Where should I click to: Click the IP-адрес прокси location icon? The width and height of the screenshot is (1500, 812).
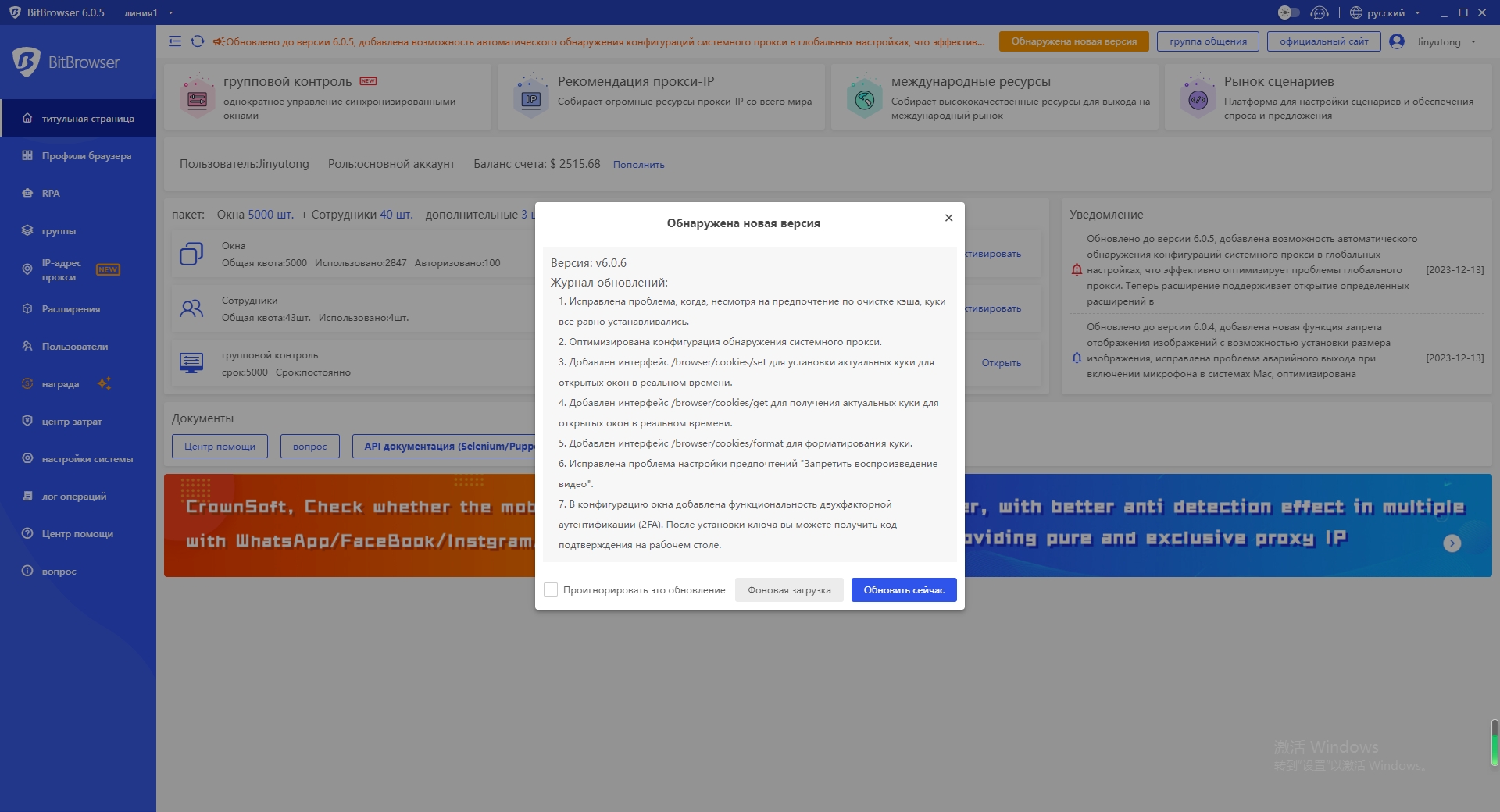click(27, 269)
